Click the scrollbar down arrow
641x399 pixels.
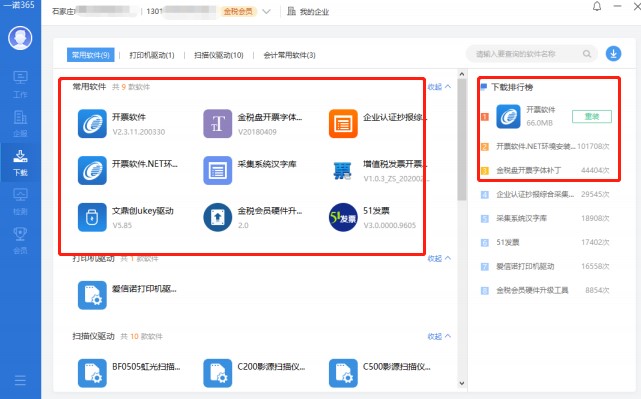462,383
